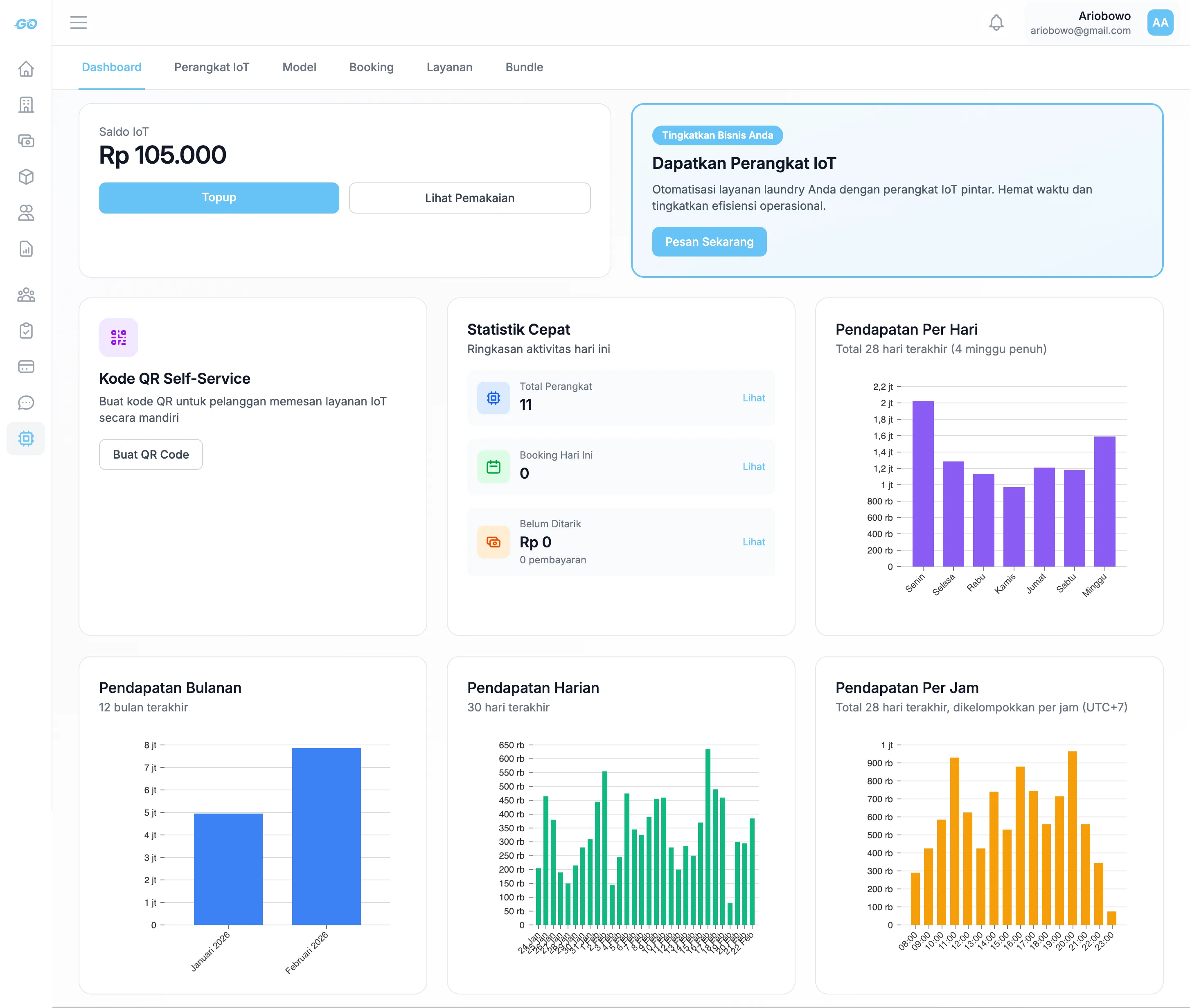Open the Ariobowo account profile menu

pyautogui.click(x=1100, y=23)
